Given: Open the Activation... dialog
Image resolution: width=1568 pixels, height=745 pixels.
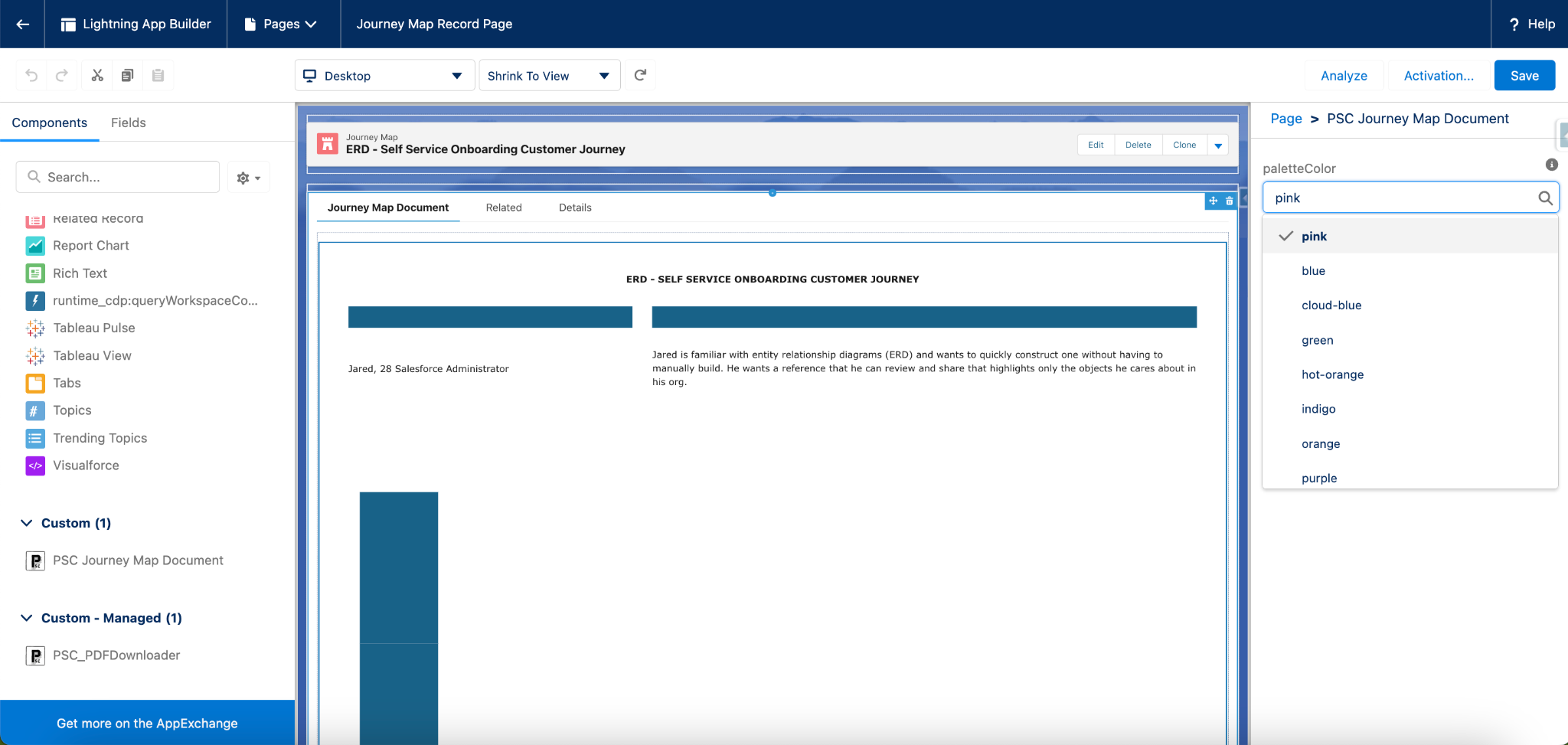Looking at the screenshot, I should pos(1439,75).
